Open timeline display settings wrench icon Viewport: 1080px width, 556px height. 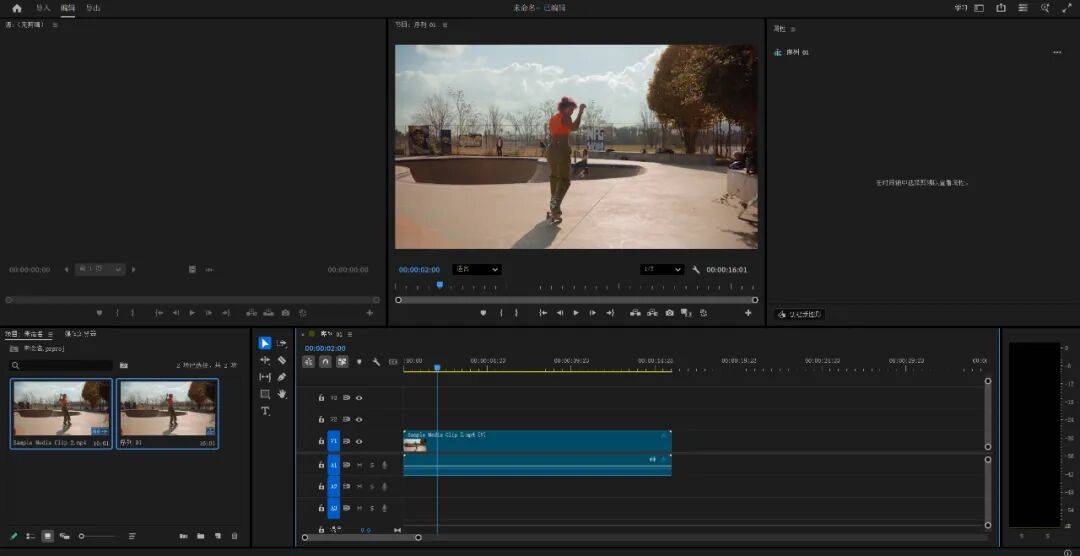click(x=376, y=362)
